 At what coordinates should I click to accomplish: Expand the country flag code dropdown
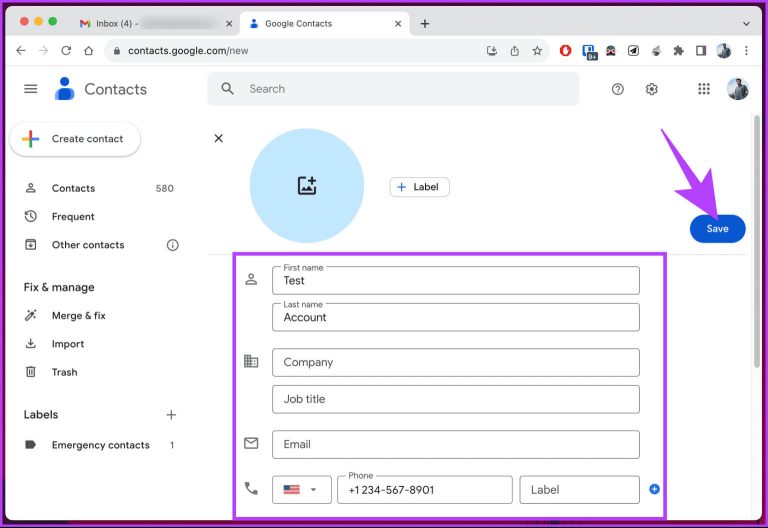pos(301,489)
